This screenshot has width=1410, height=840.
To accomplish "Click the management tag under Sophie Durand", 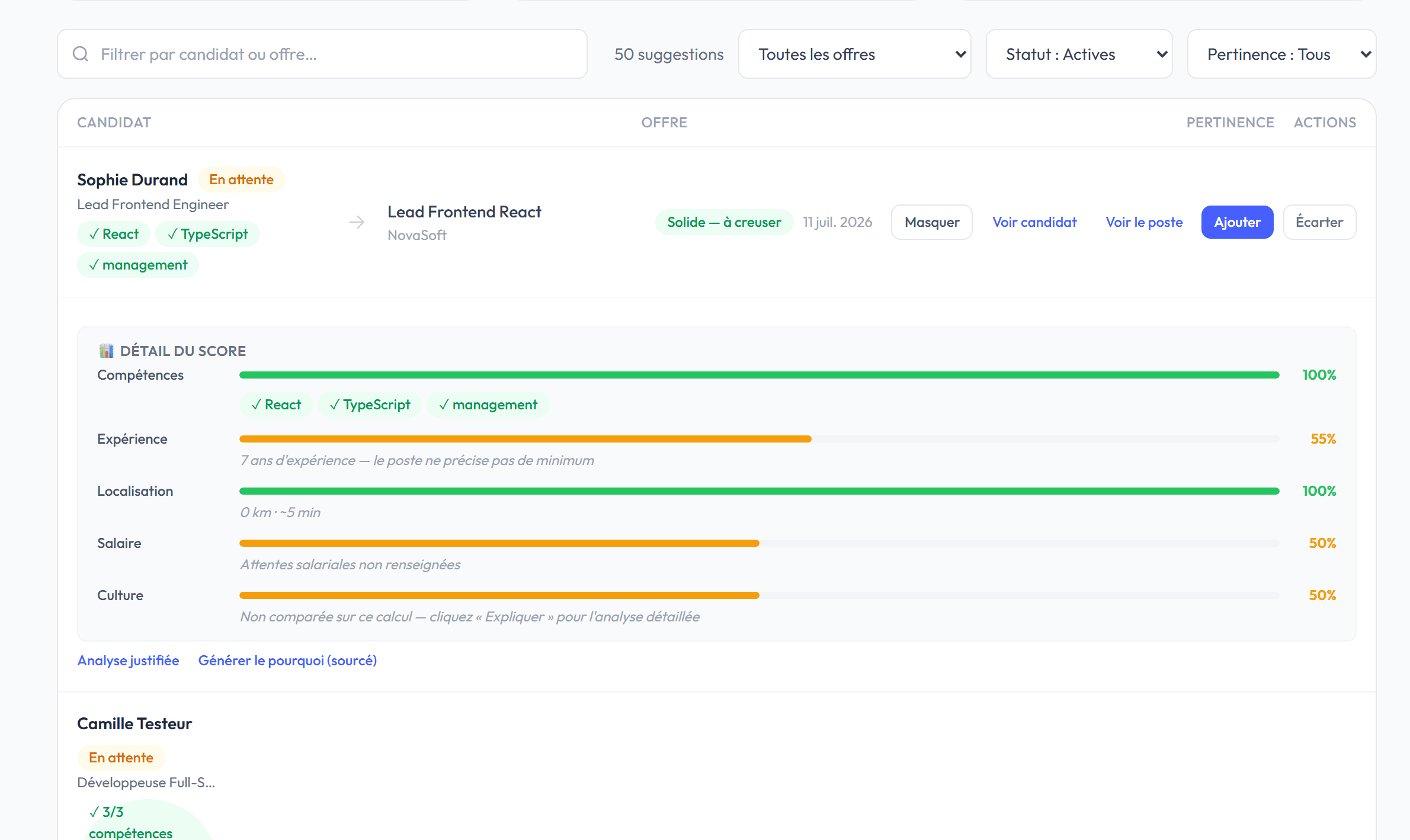I will (x=138, y=265).
